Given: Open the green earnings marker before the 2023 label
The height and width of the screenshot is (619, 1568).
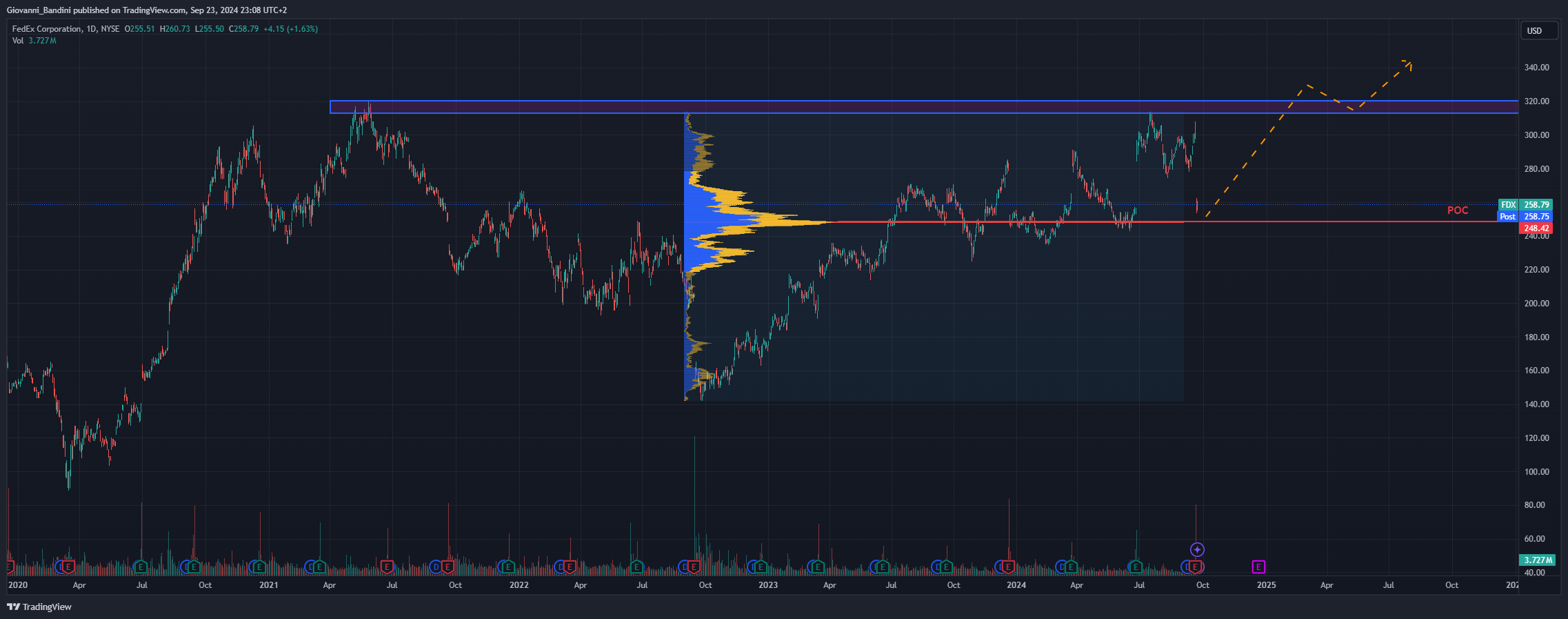Looking at the screenshot, I should pos(760,567).
